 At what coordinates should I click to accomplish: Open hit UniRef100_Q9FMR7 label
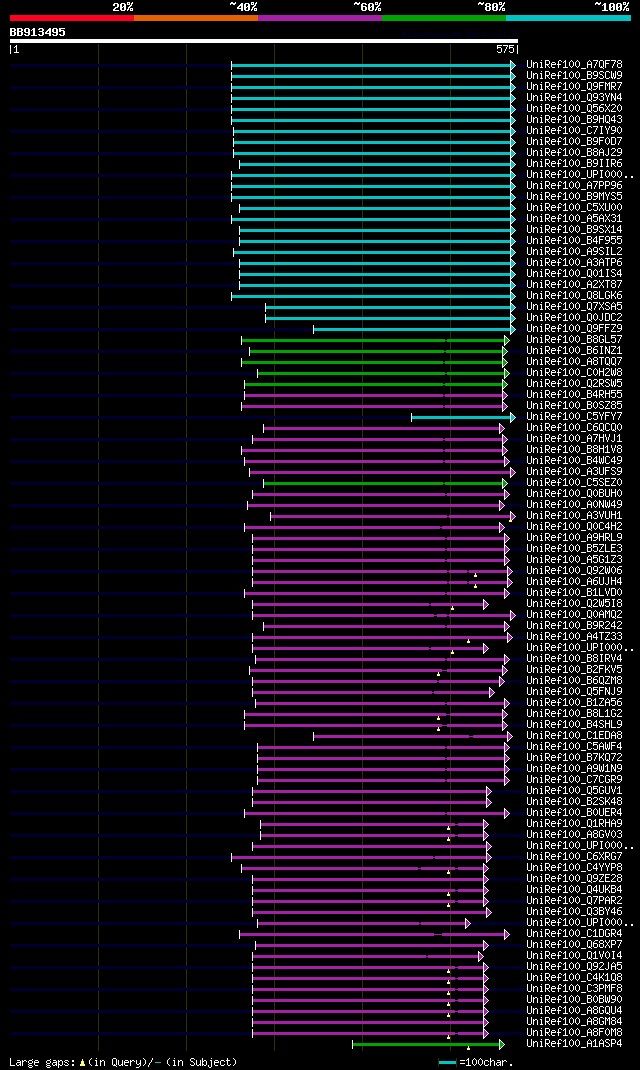click(x=574, y=87)
